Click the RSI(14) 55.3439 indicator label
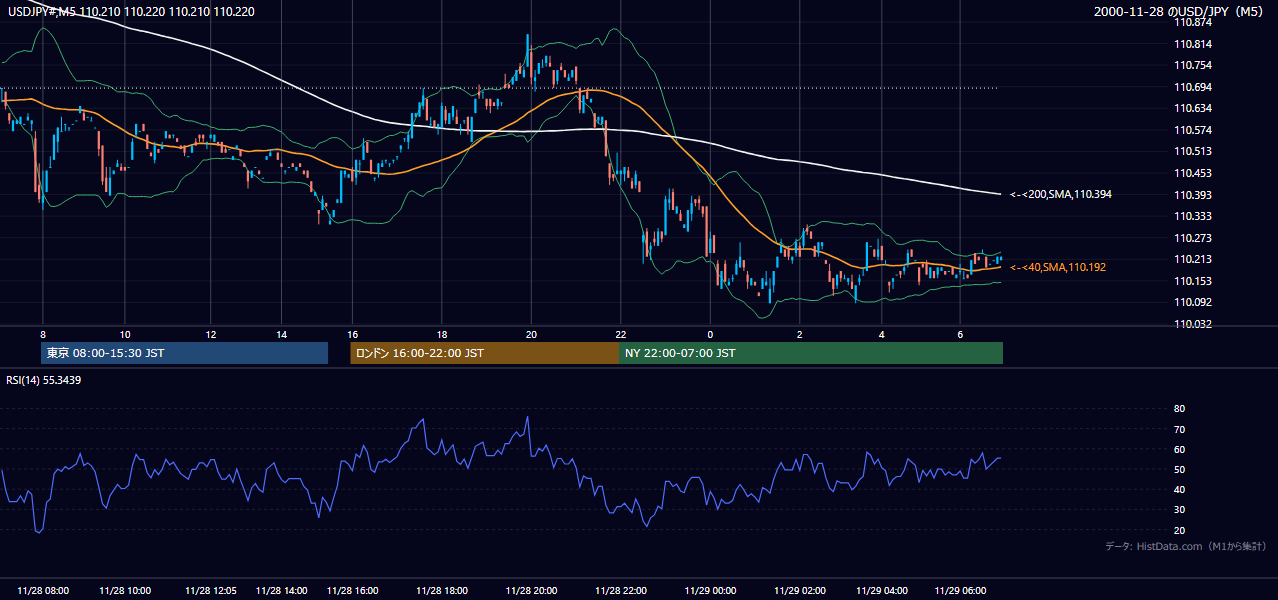This screenshot has width=1278, height=600. (43, 380)
